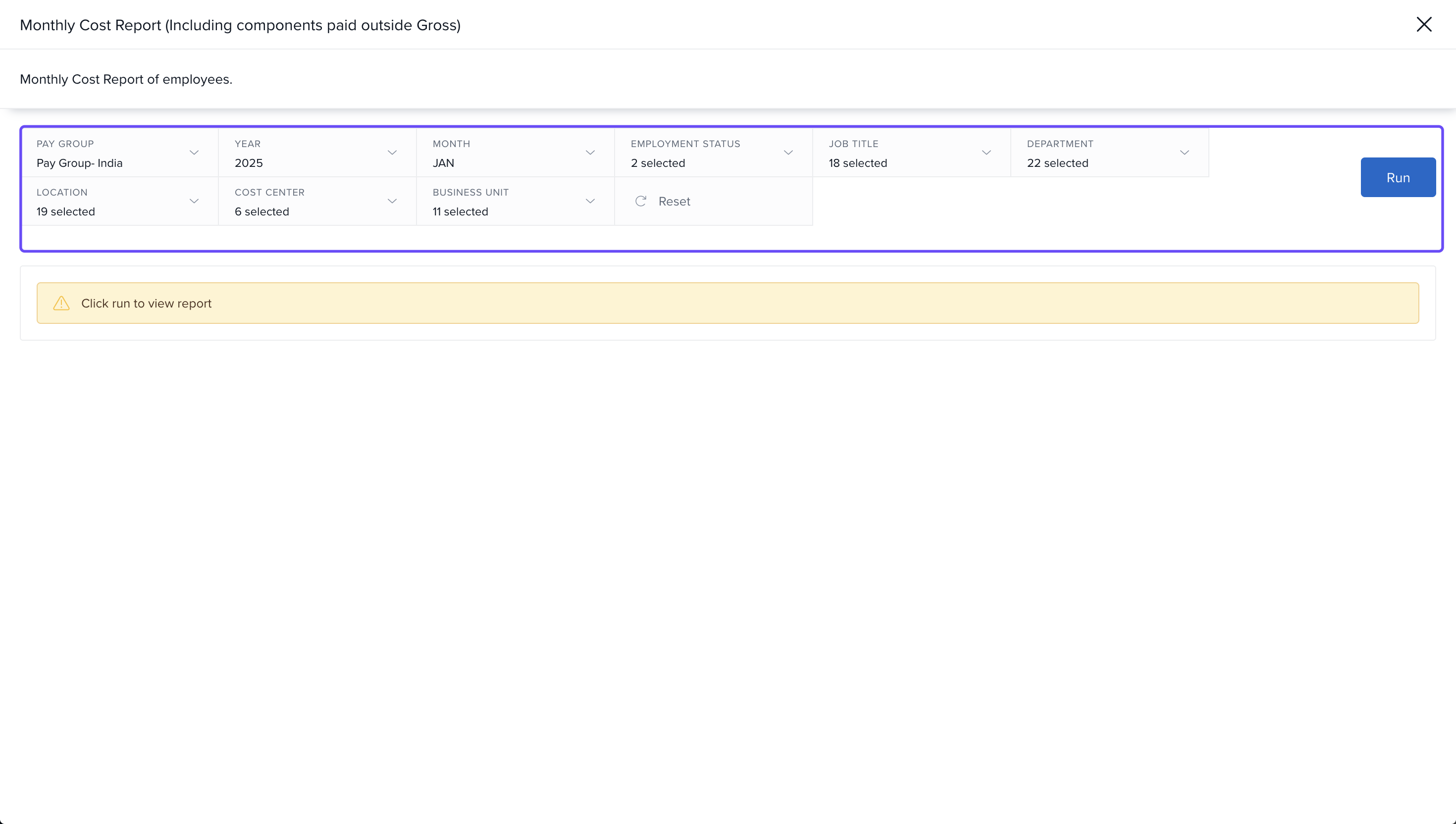
Task: Click the Job Title chevron arrow
Action: point(987,153)
